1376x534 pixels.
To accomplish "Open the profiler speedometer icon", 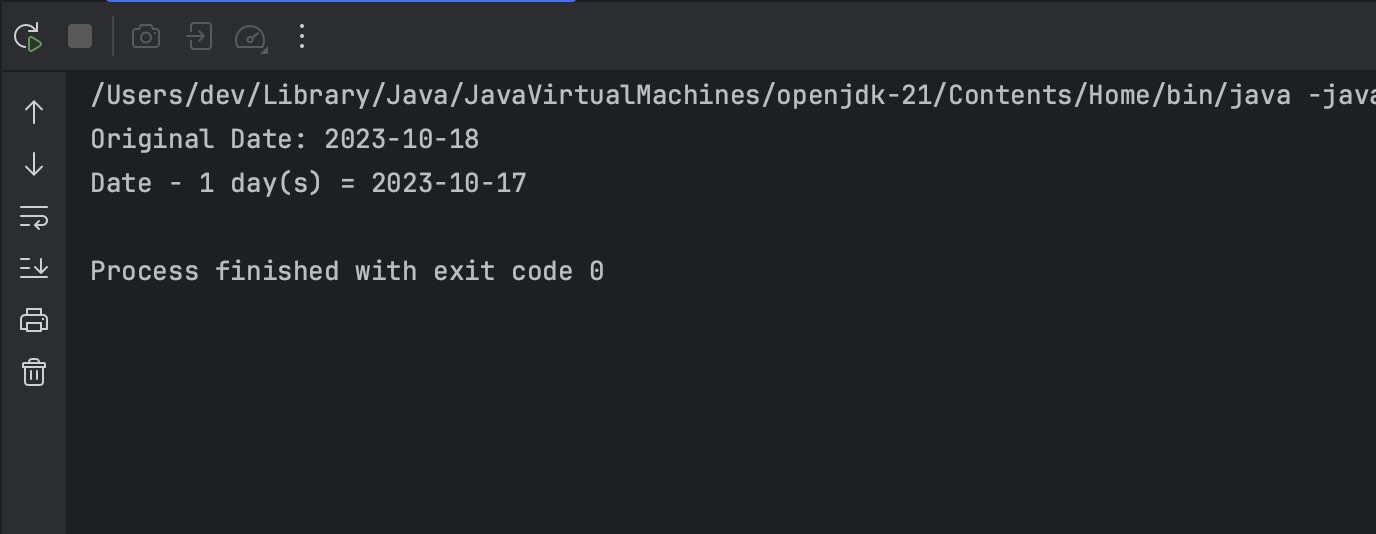I will 250,38.
